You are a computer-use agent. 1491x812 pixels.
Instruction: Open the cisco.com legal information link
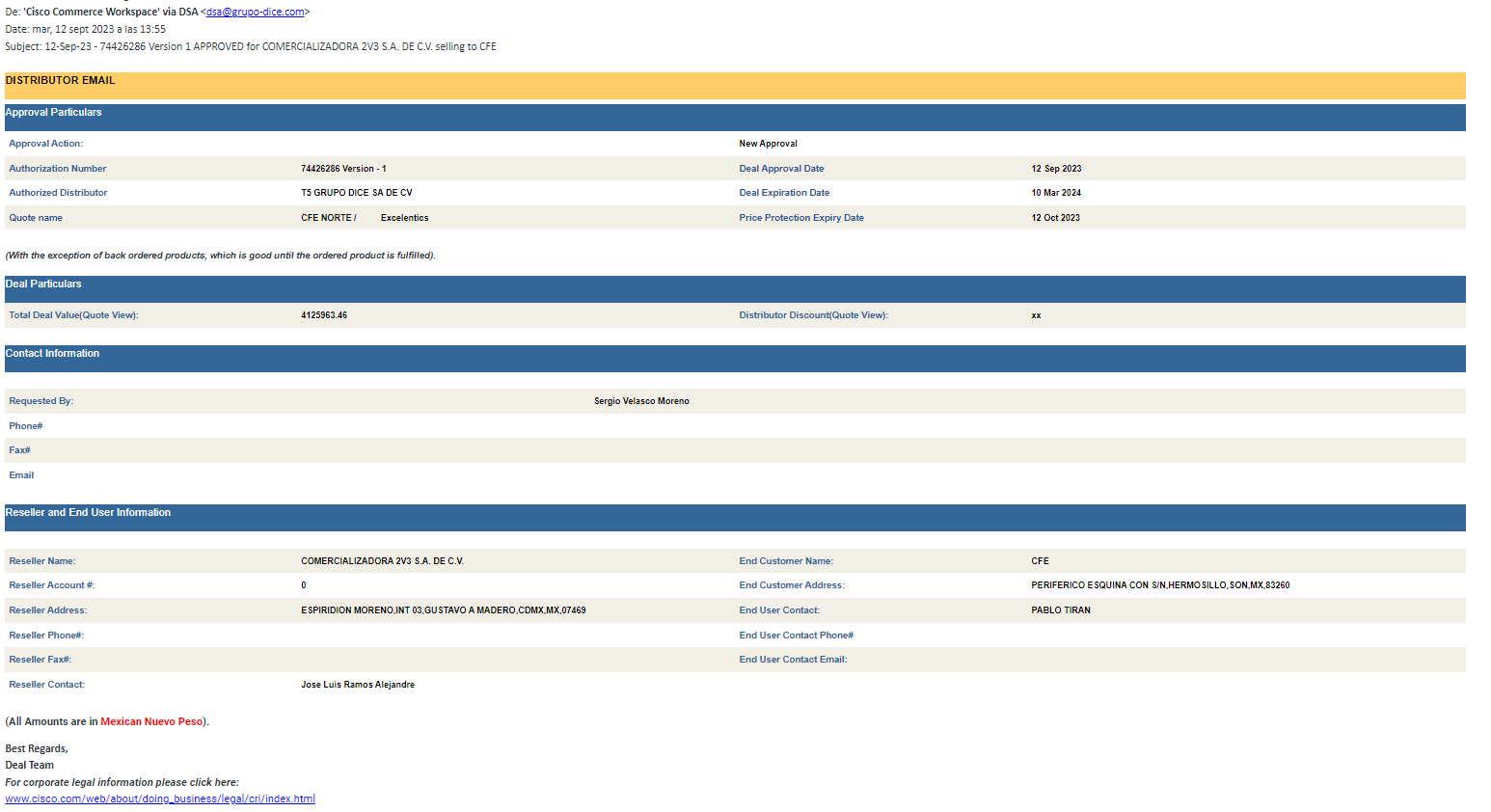pos(160,798)
